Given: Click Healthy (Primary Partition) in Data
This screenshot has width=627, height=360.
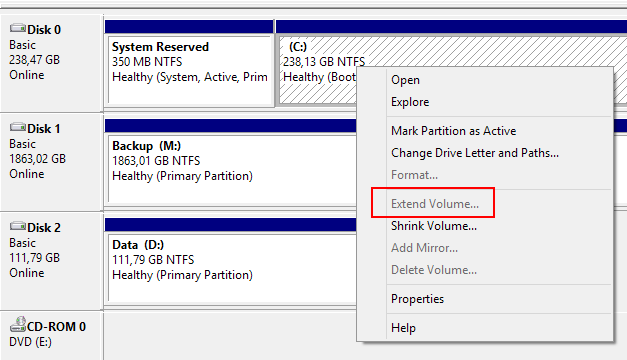Looking at the screenshot, I should coord(182,275).
